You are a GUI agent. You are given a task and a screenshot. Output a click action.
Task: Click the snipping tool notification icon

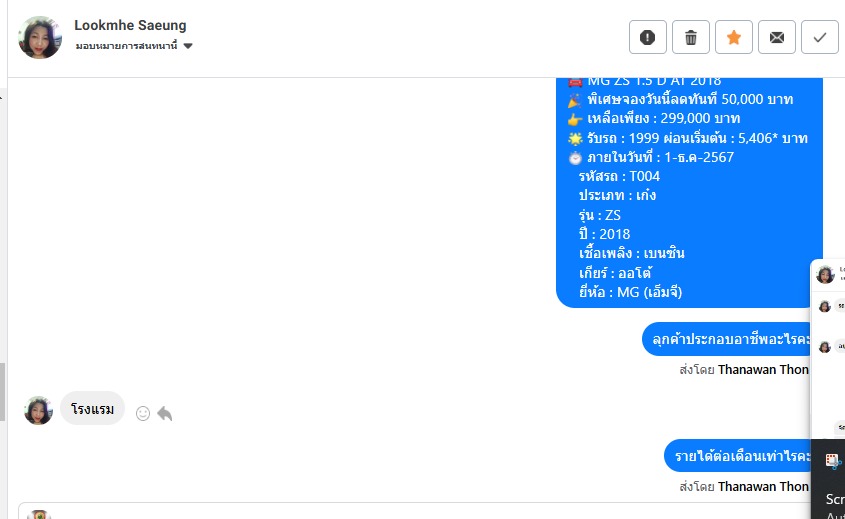[x=832, y=461]
